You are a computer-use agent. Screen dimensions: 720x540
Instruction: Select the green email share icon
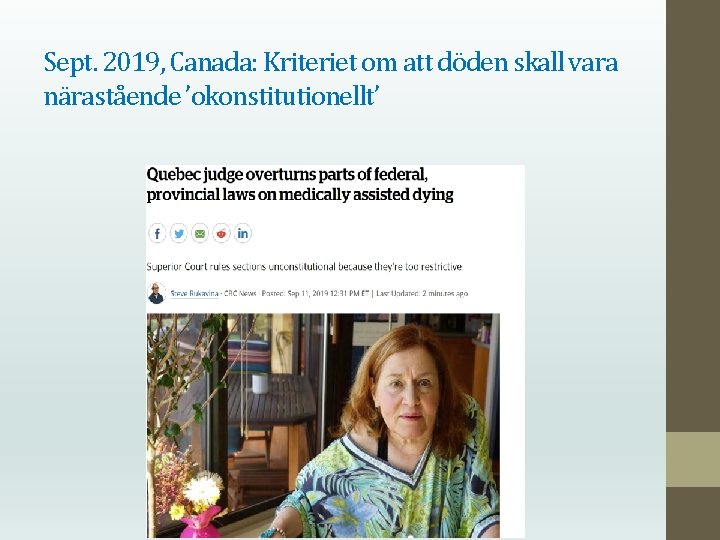(x=200, y=233)
